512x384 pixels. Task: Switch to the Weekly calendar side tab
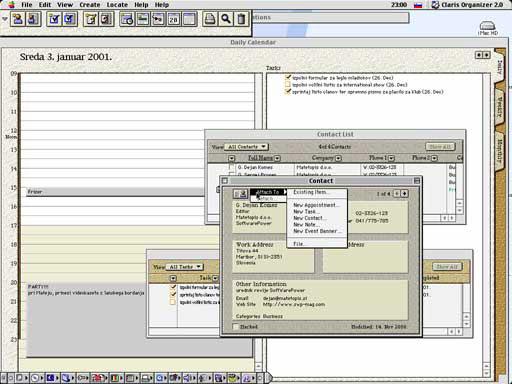click(499, 107)
